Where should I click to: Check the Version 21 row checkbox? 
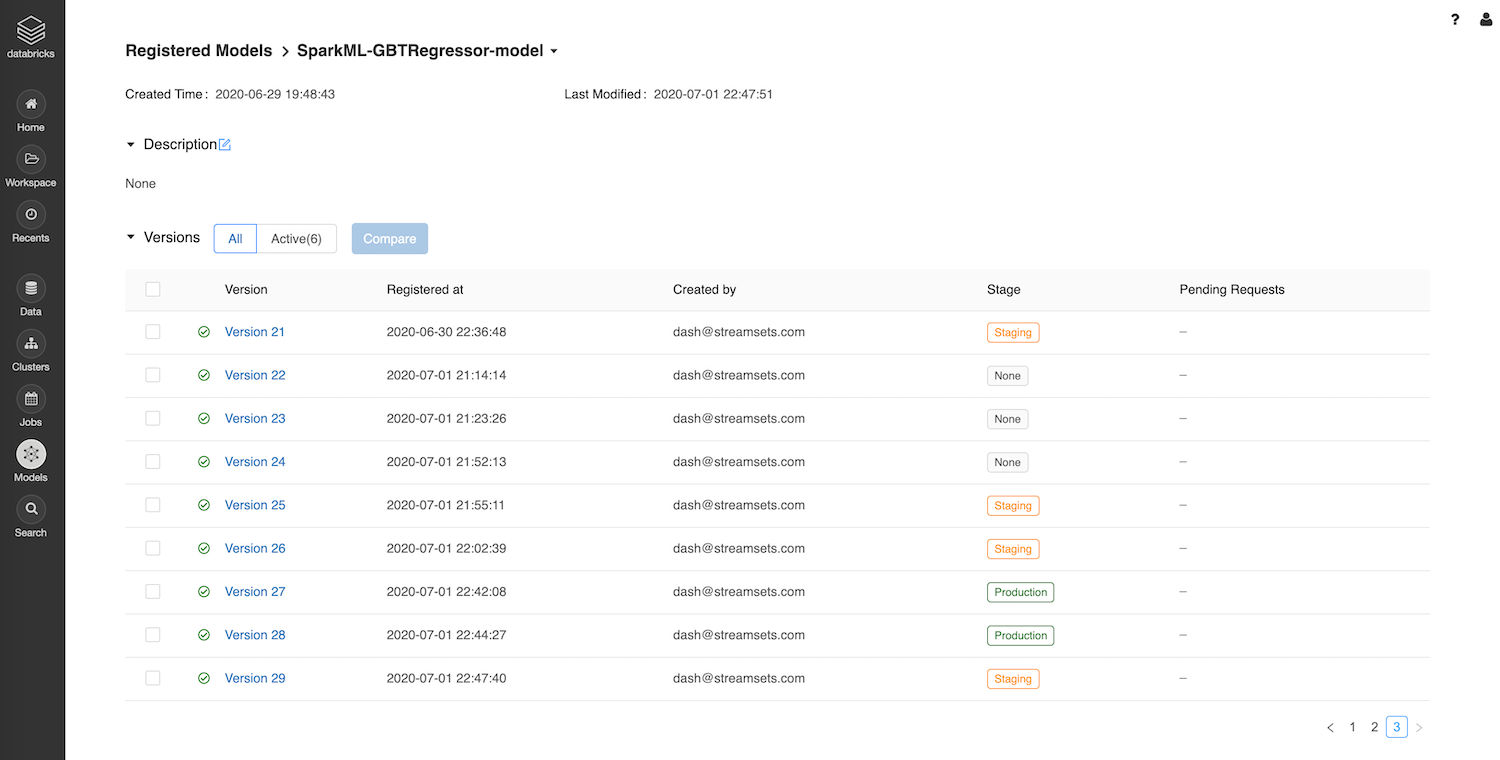[x=153, y=332]
